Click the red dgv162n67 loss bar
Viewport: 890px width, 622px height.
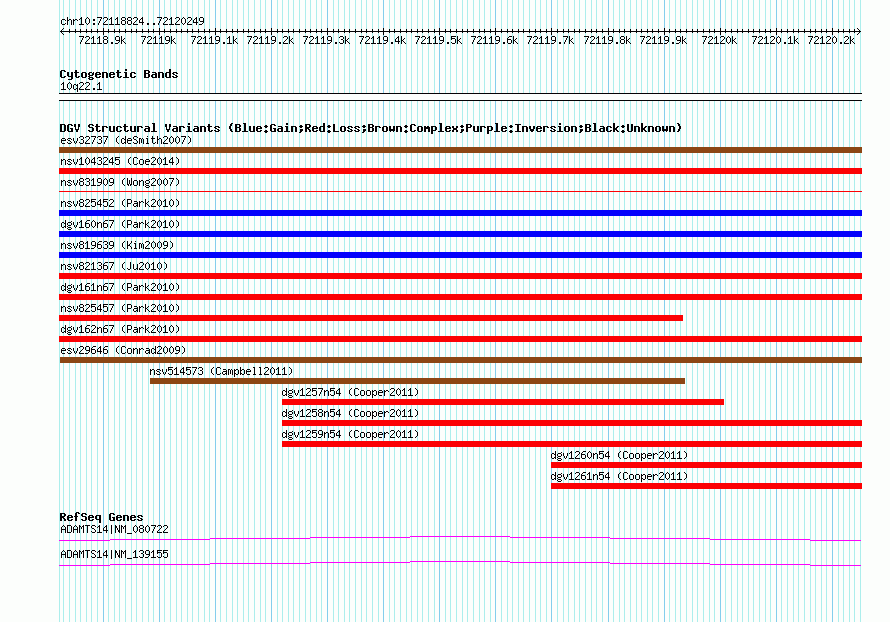[460, 339]
